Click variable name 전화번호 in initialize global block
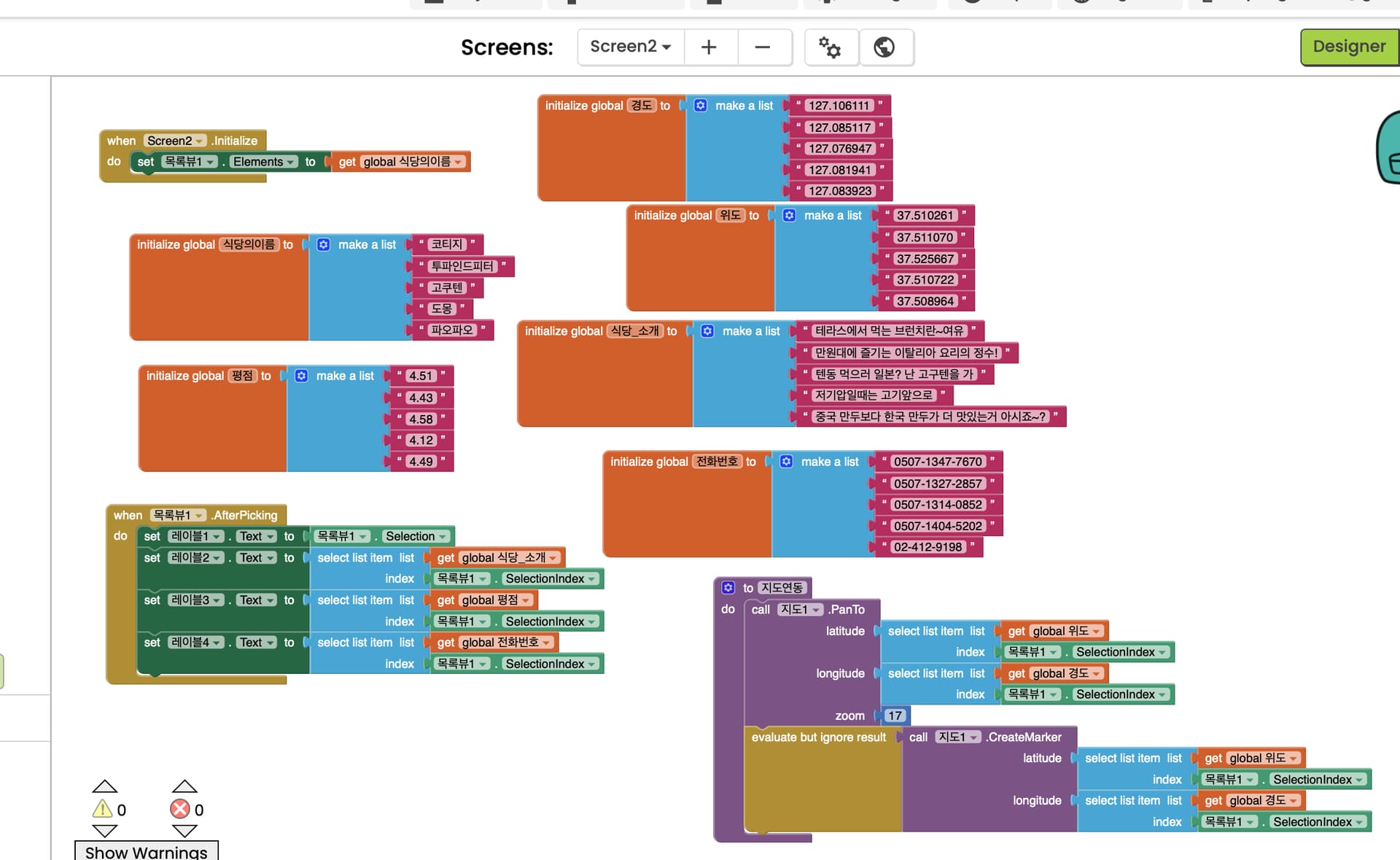The height and width of the screenshot is (860, 1400). coord(717,462)
